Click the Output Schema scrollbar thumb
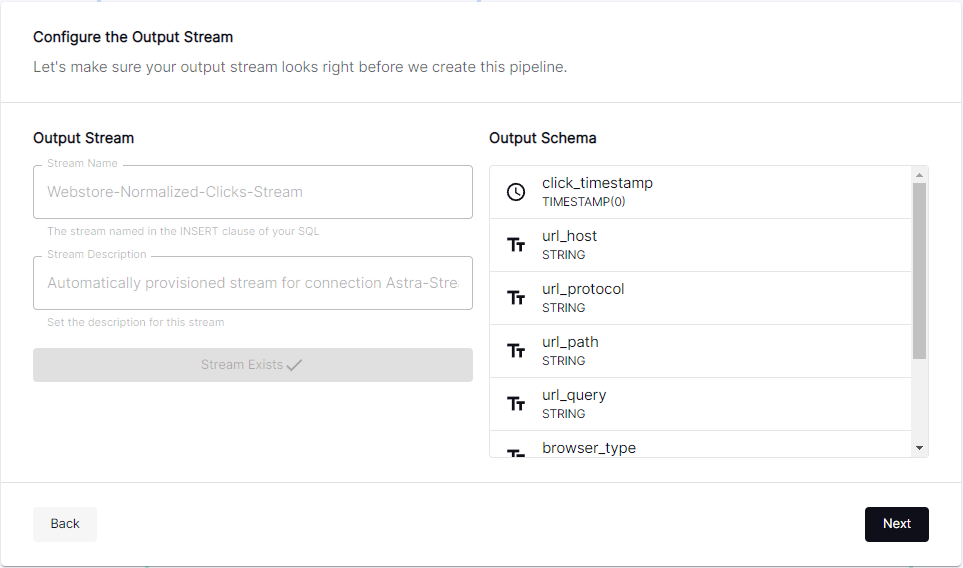 coord(919,270)
